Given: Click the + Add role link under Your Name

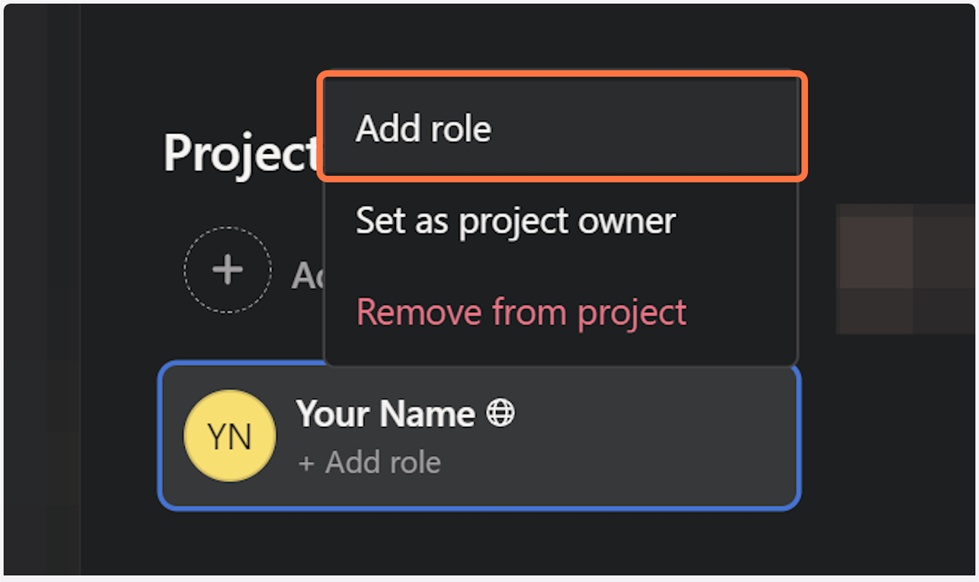Looking at the screenshot, I should (x=369, y=462).
